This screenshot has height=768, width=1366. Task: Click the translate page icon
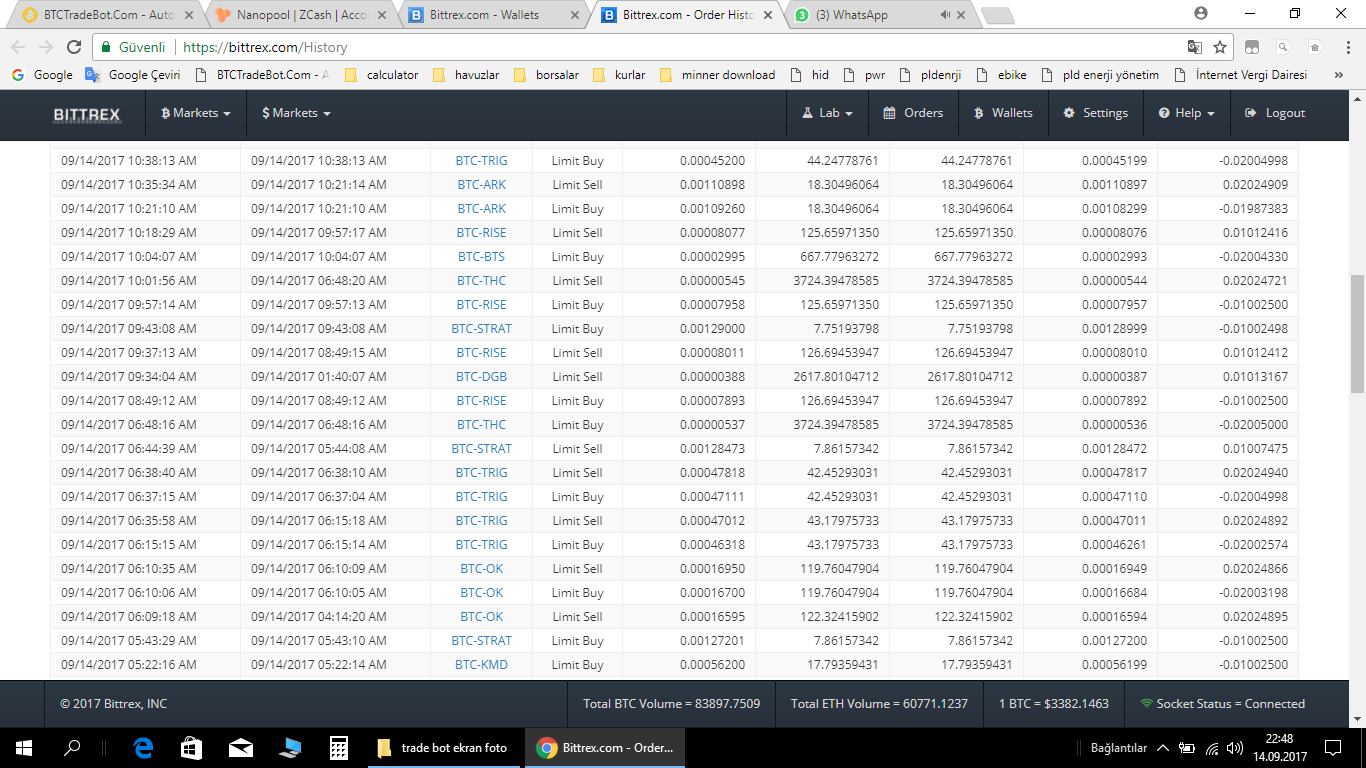1194,47
